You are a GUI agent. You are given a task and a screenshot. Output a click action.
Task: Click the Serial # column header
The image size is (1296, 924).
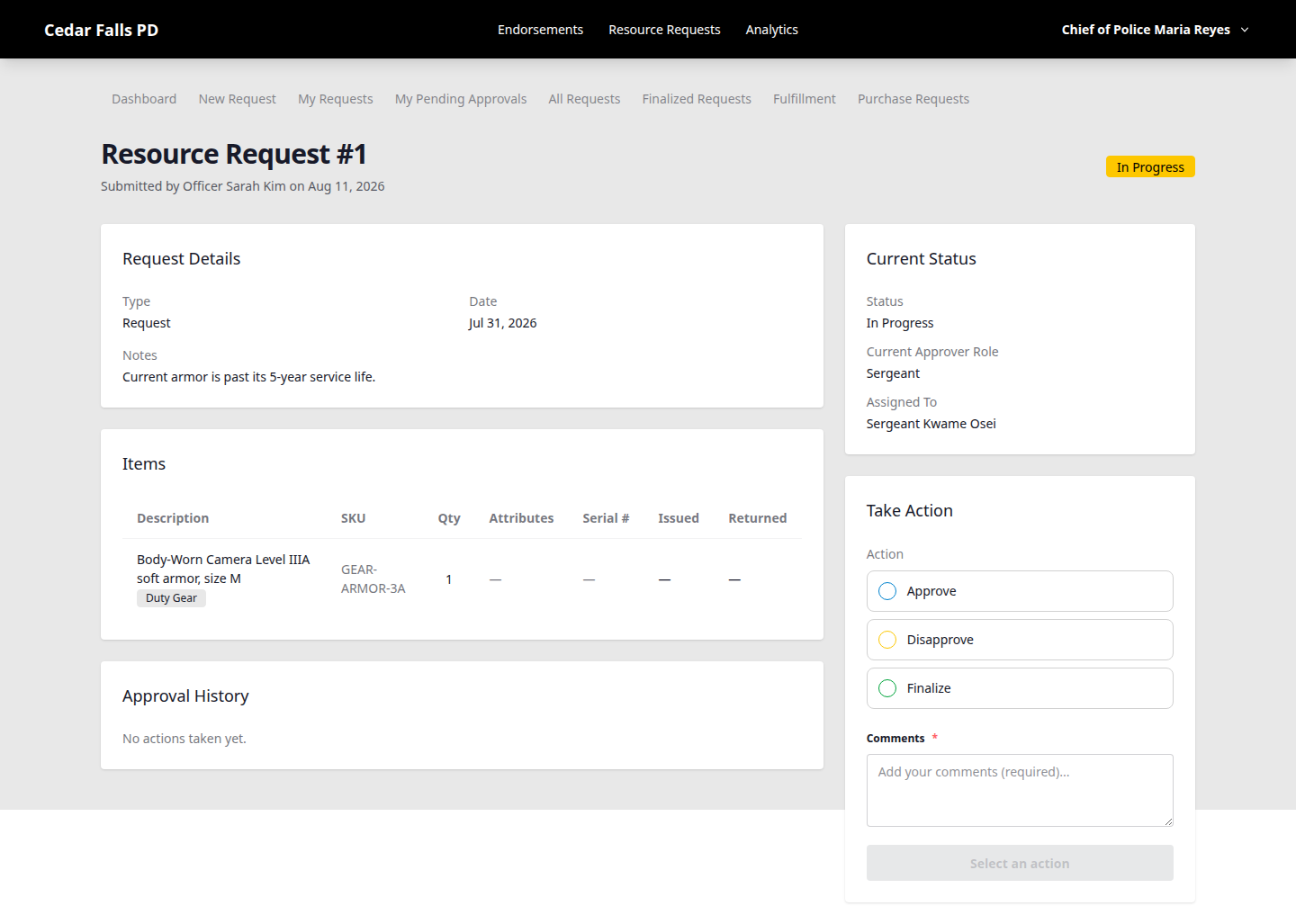pyautogui.click(x=606, y=518)
